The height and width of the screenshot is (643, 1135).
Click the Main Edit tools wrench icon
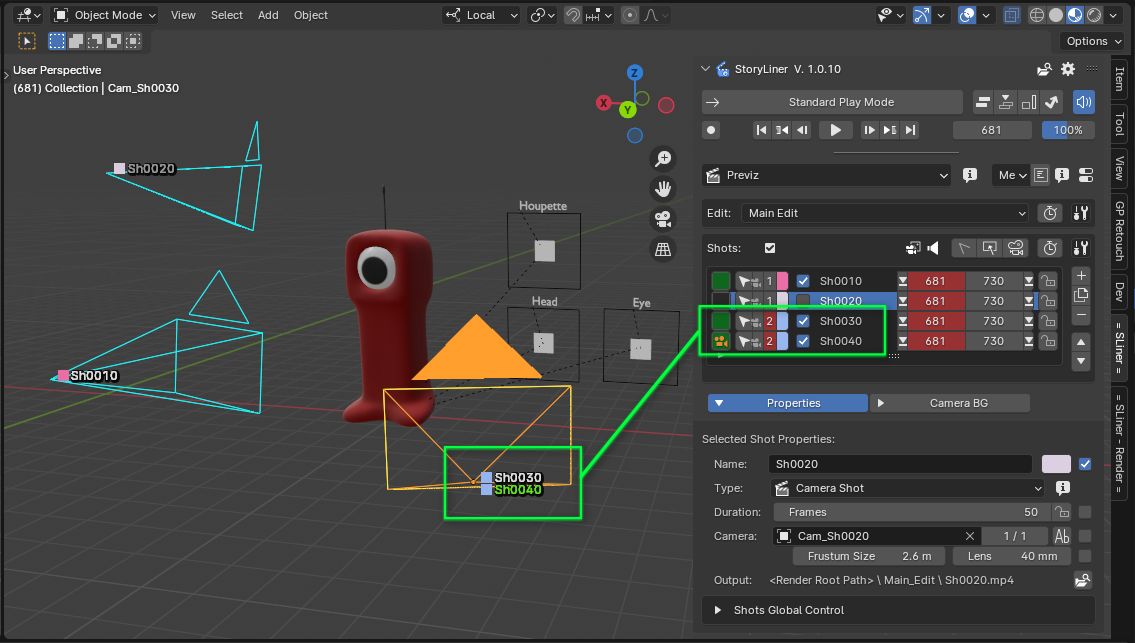1080,213
